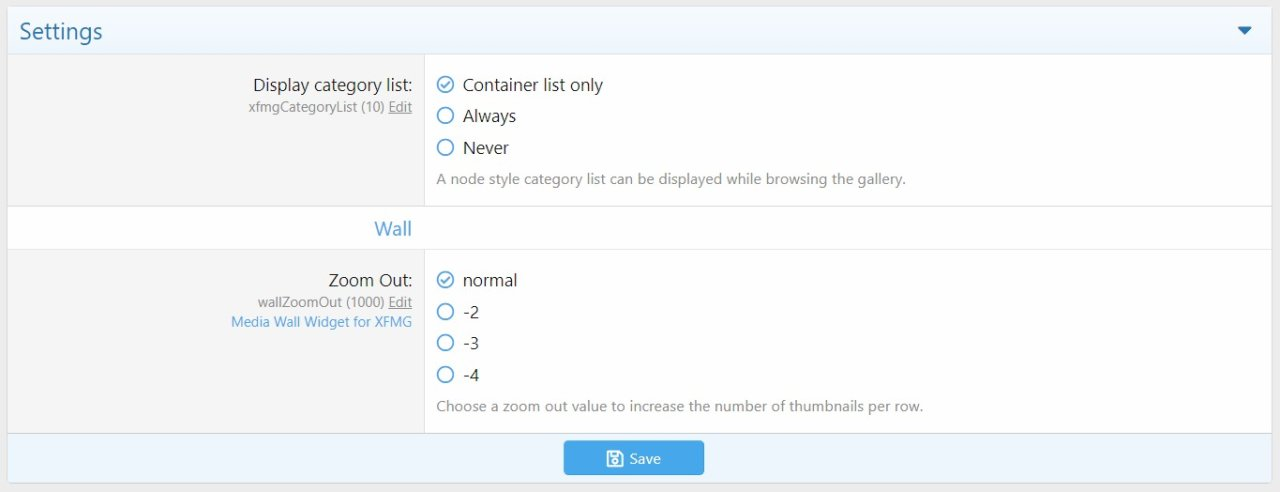Choose Never for display category list
This screenshot has height=492, width=1280.
(x=446, y=148)
